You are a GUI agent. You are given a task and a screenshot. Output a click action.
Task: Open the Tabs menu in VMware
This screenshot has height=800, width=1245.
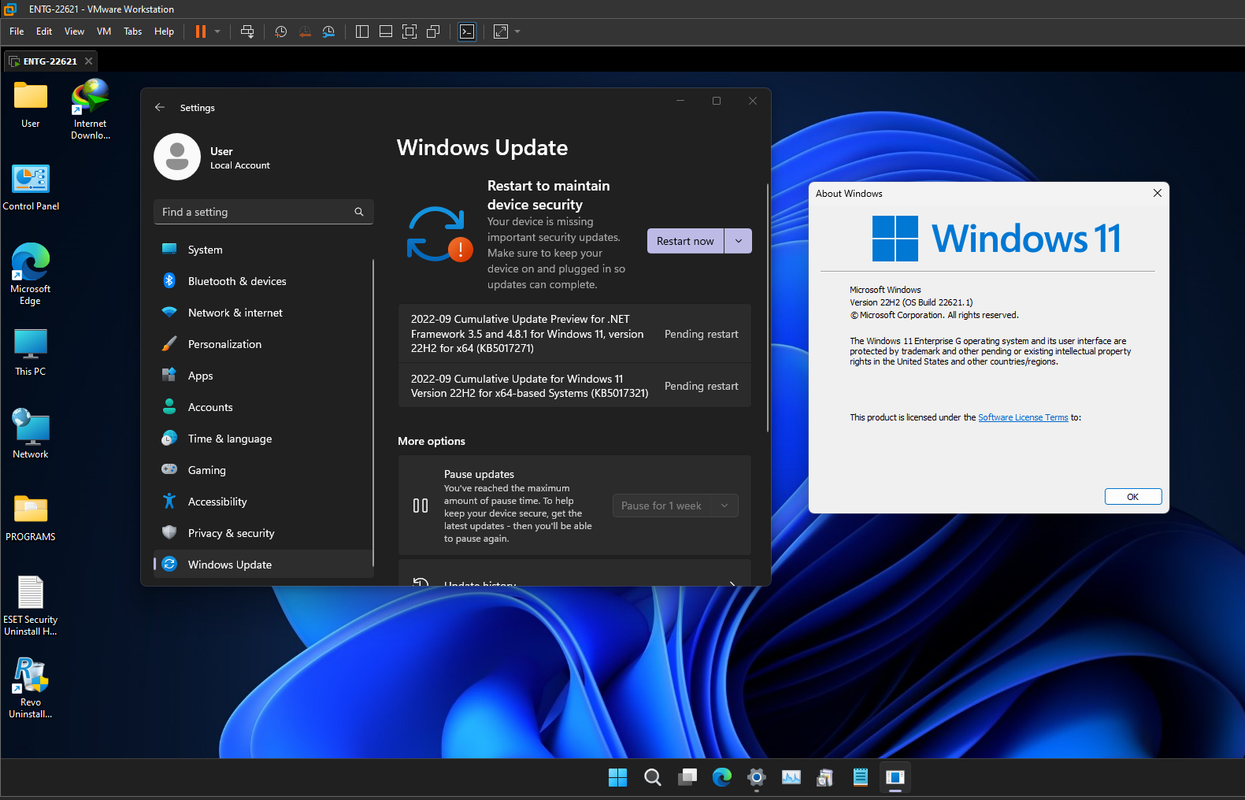pos(133,31)
